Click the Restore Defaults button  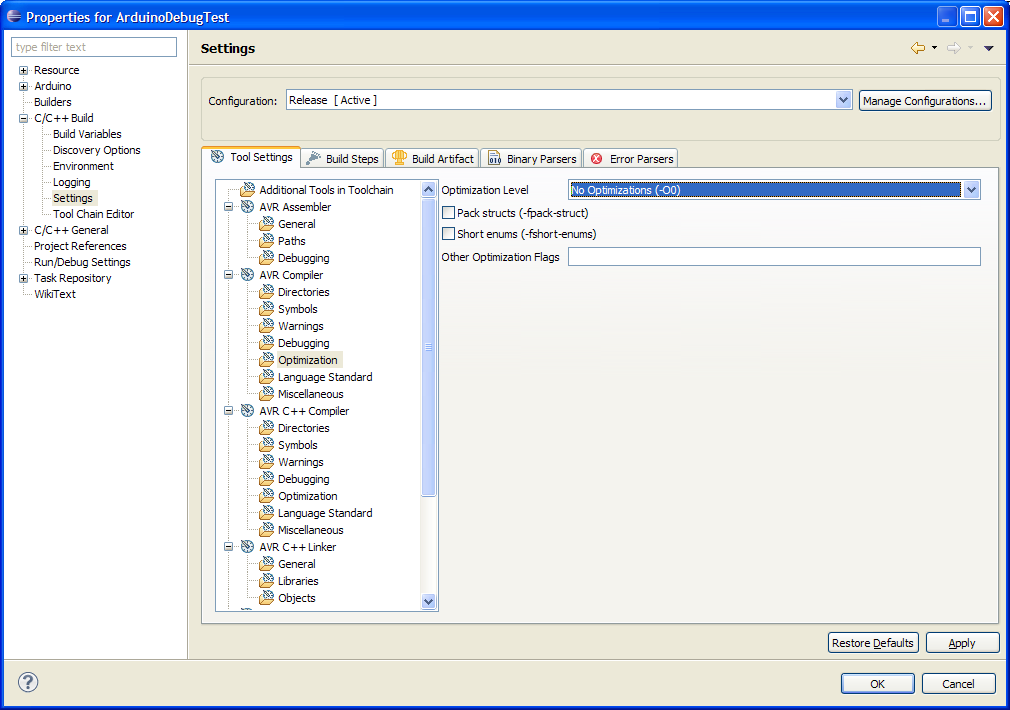coord(872,643)
